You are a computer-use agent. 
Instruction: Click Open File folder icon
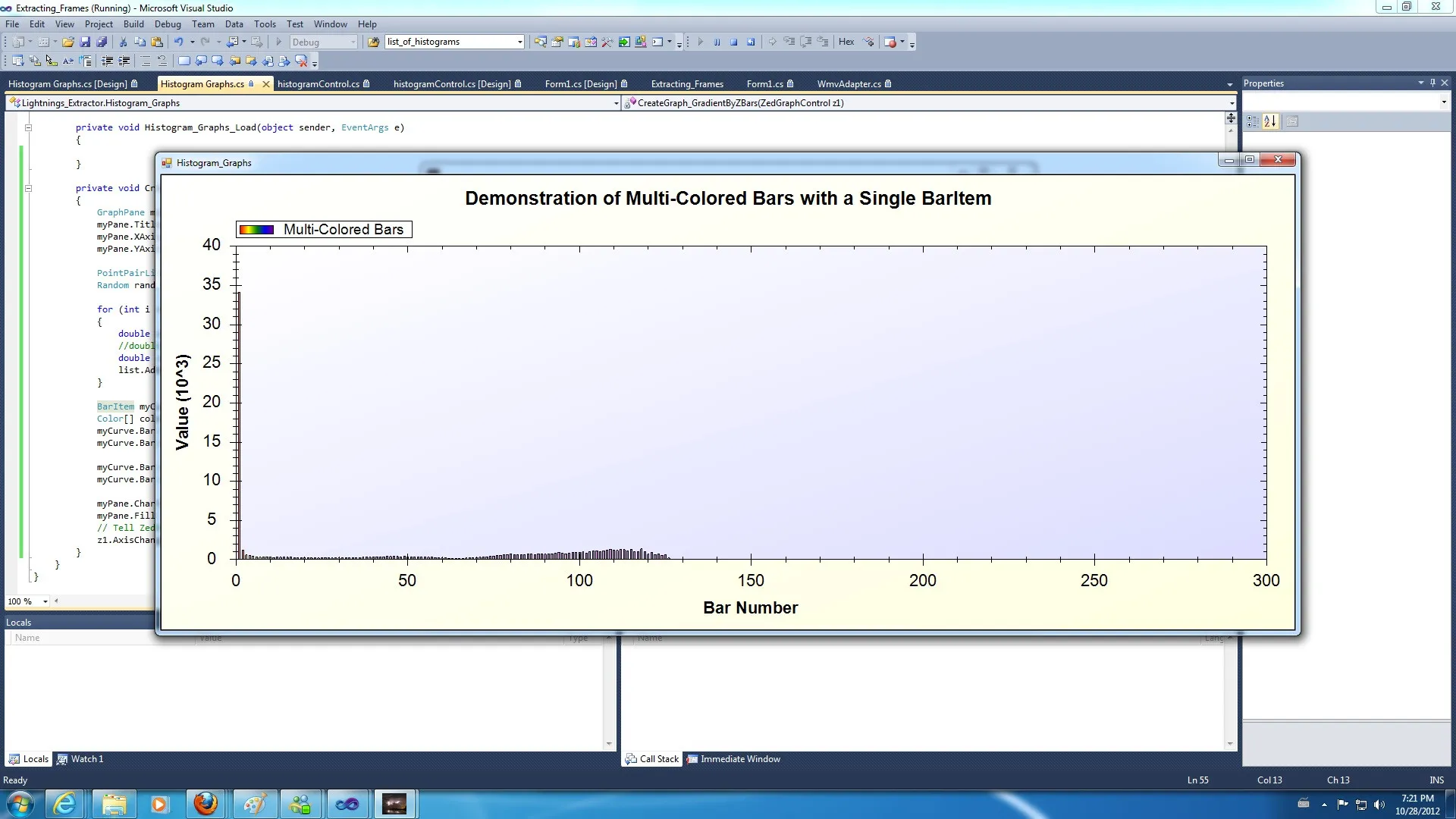tap(68, 42)
